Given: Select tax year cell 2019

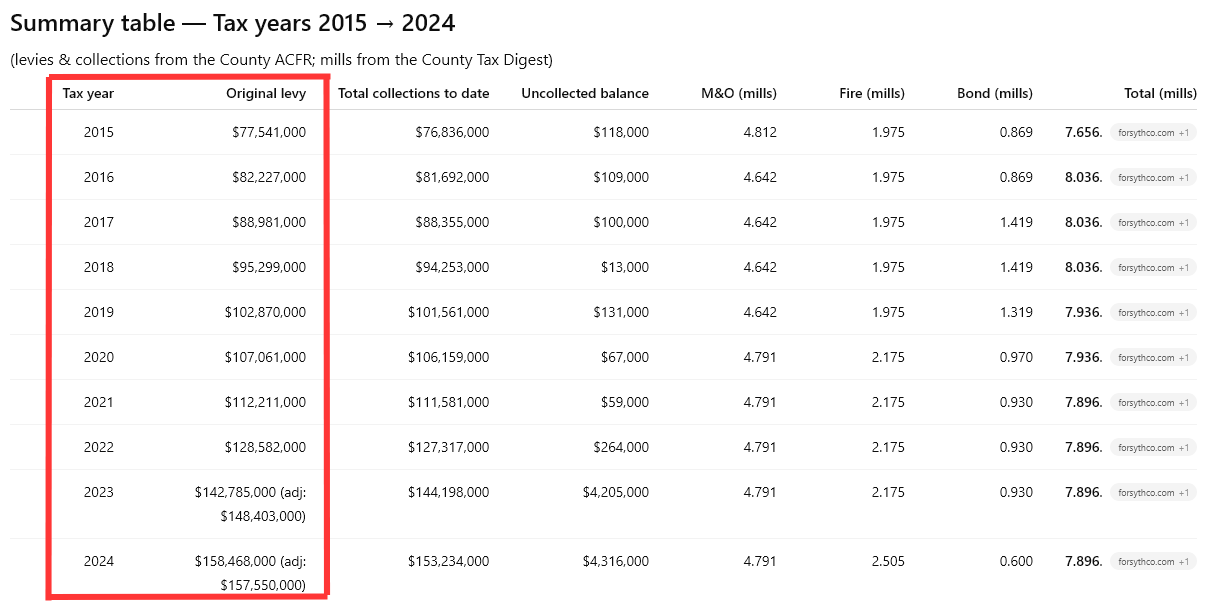Looking at the screenshot, I should pyautogui.click(x=99, y=312).
